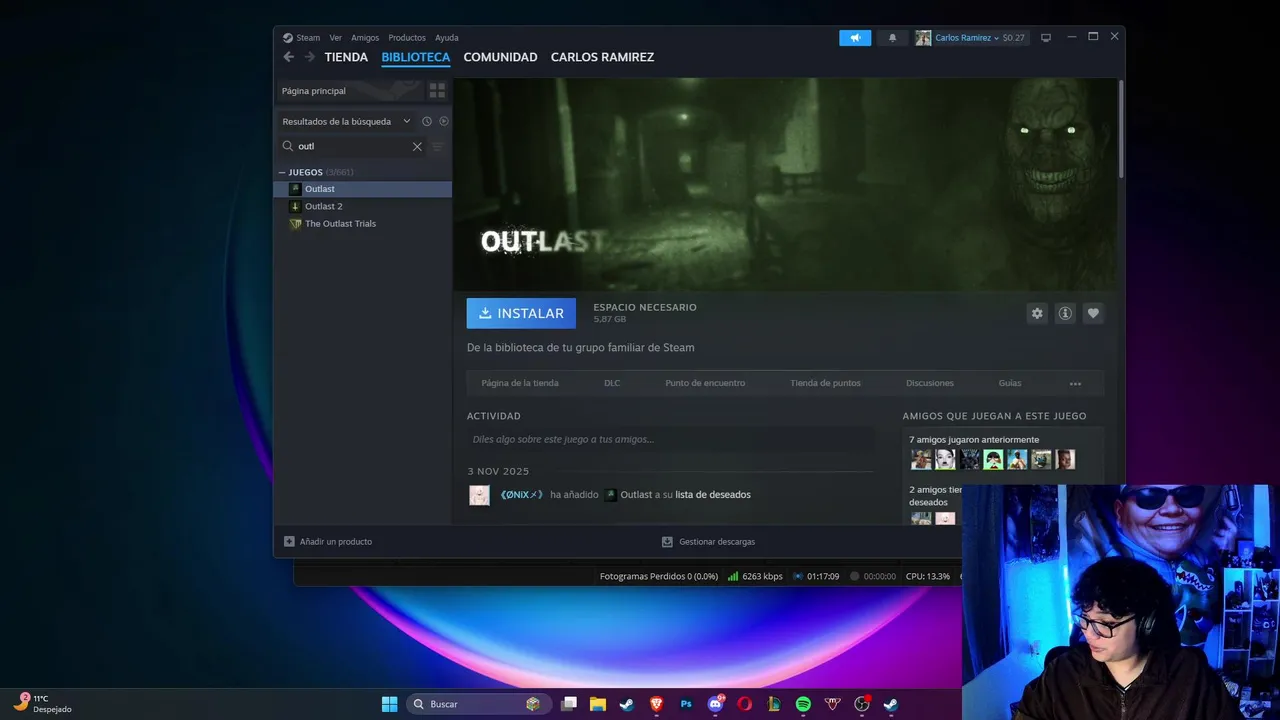Viewport: 1280px width, 720px height.
Task: Open Photoshop from taskbar
Action: tap(686, 704)
